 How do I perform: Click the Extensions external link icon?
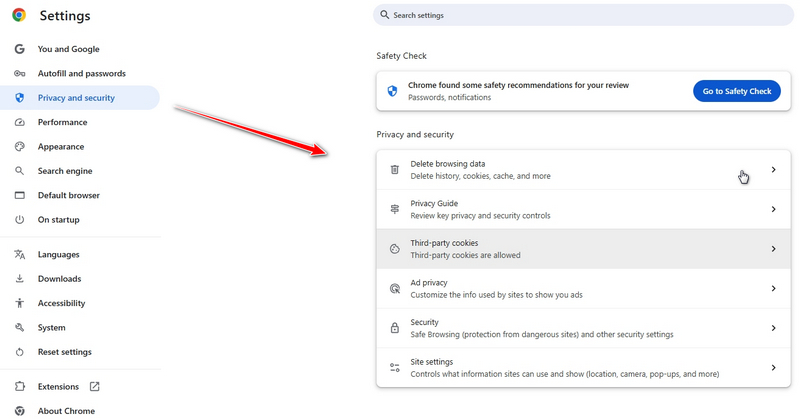pyautogui.click(x=95, y=387)
